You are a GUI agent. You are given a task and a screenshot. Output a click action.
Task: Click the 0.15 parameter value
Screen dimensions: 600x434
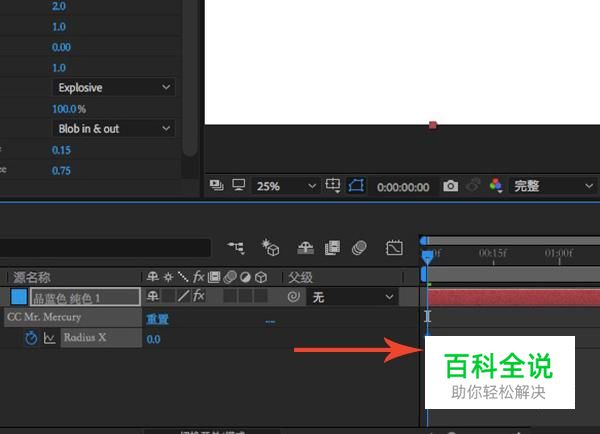[61, 150]
